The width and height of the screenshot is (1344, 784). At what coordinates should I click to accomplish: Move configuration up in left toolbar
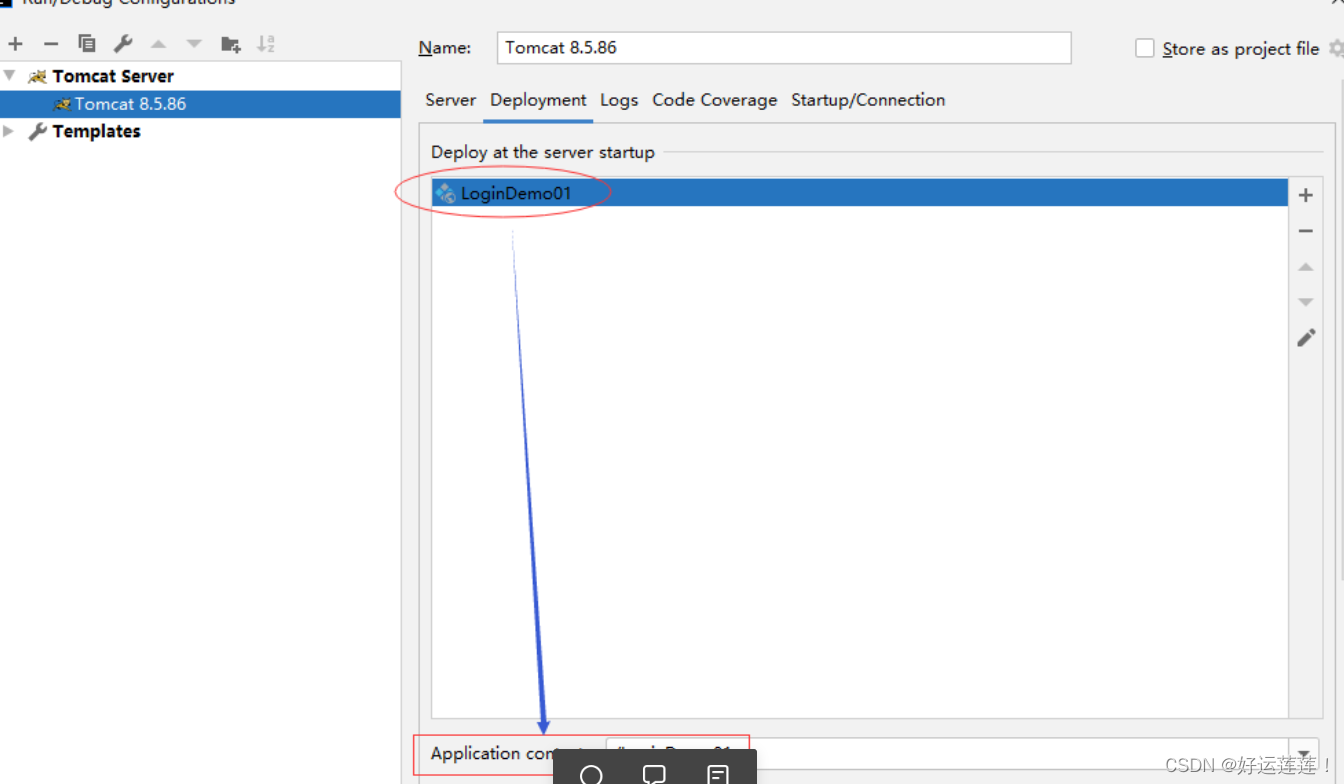158,44
